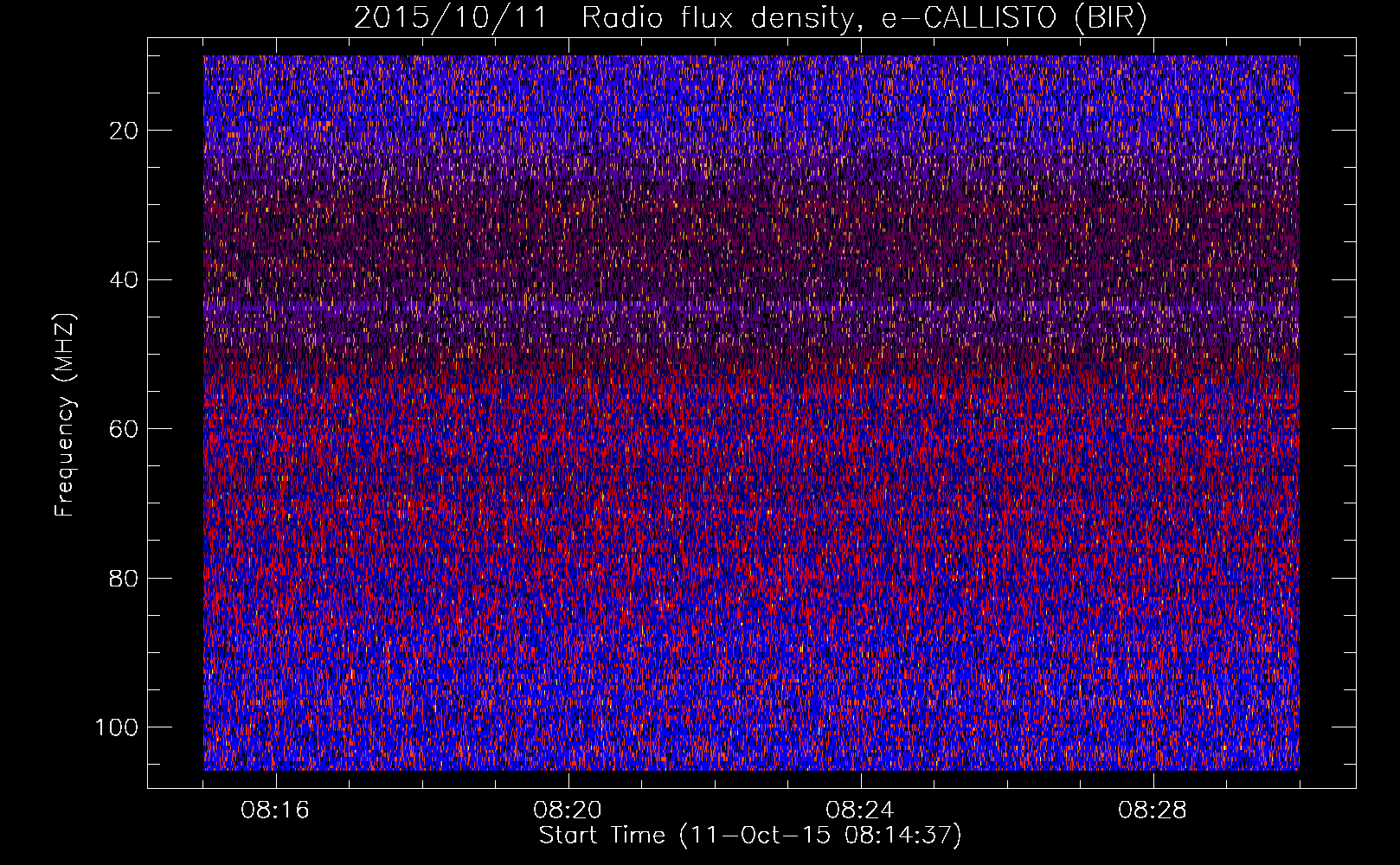Viewport: 1400px width, 865px height.
Task: Click the plot title '2015/10/11 Radio flux density, e-CALLISTO (BIR)'
Action: pyautogui.click(x=750, y=18)
